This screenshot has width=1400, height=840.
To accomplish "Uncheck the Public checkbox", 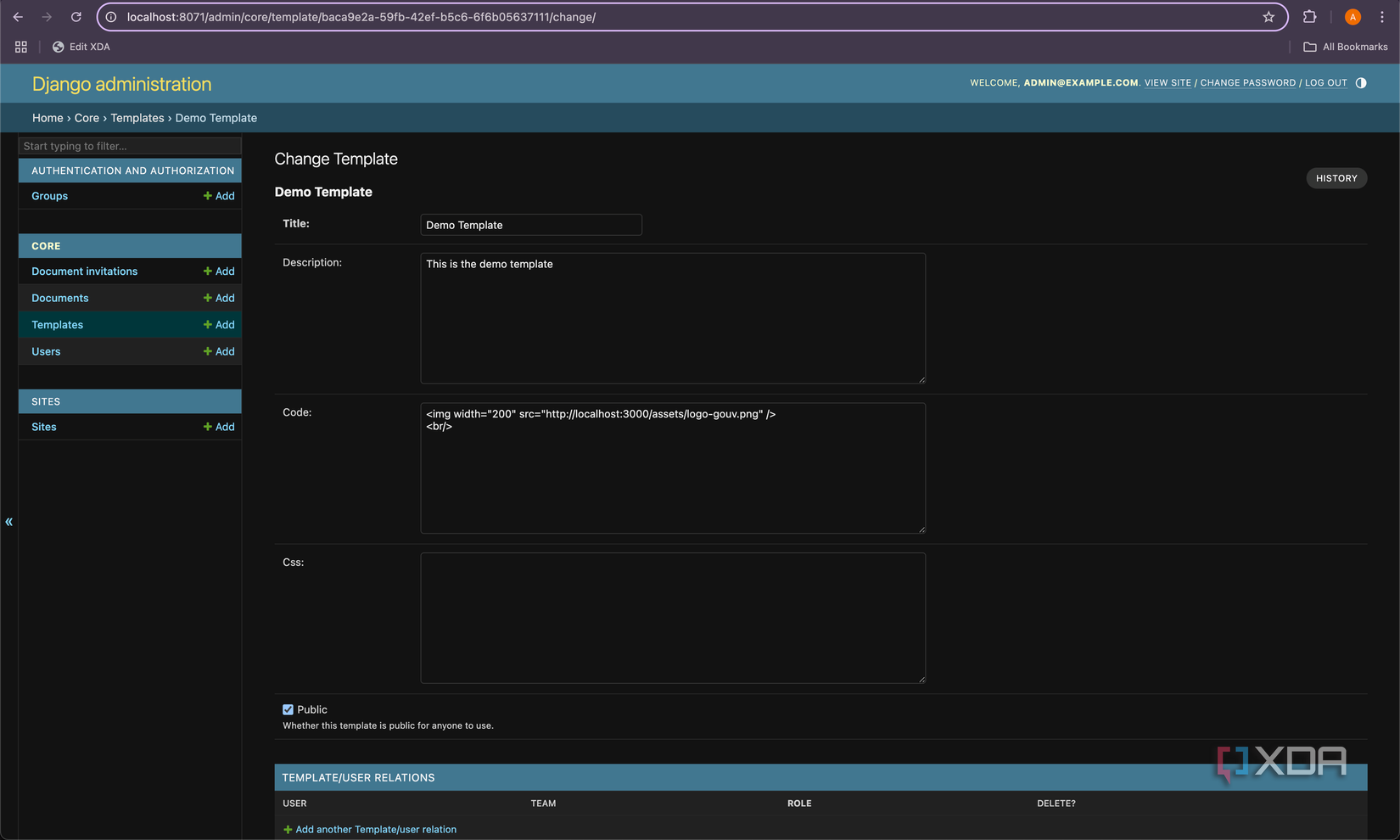I will 288,709.
